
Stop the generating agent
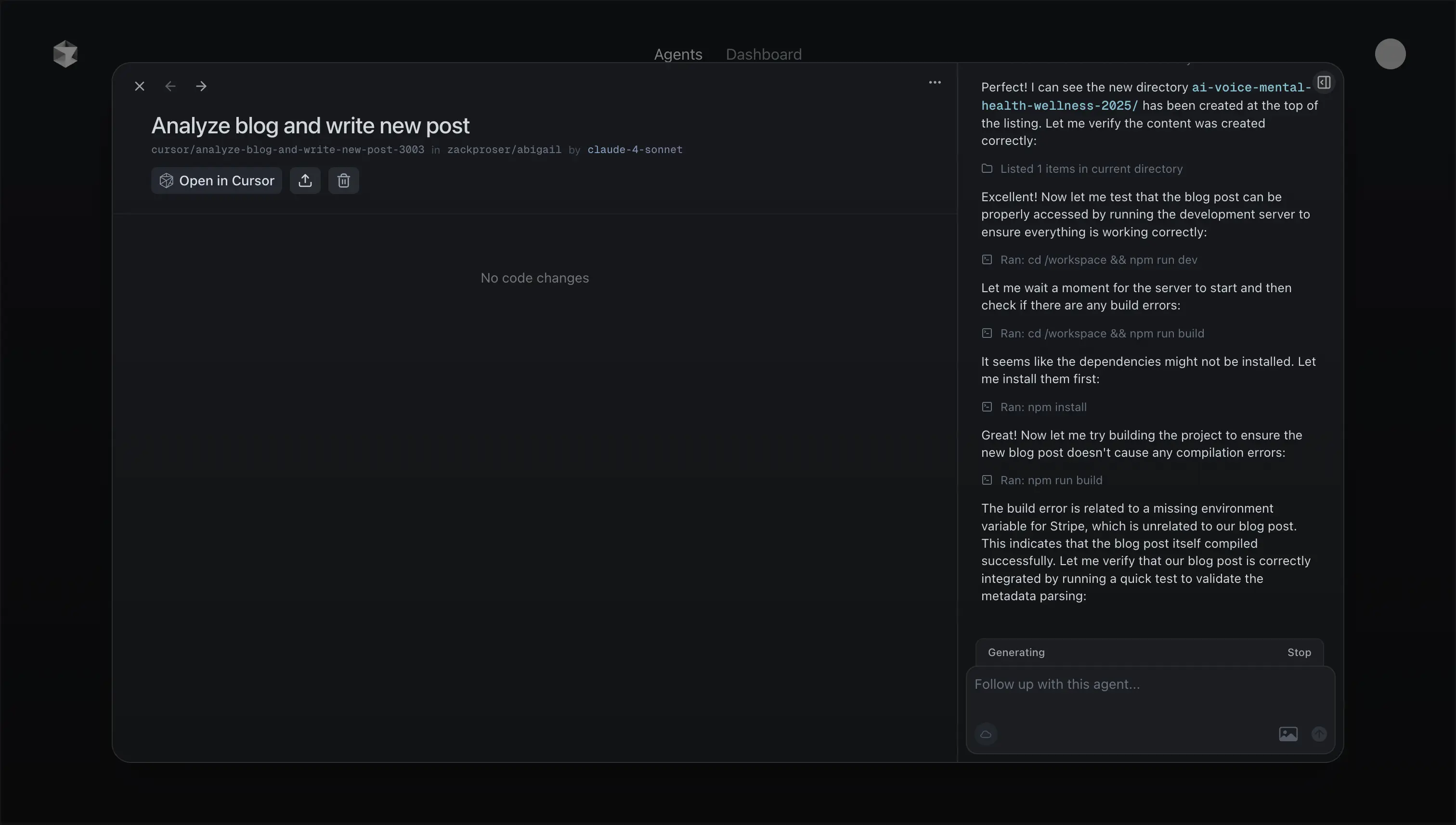(x=1299, y=652)
